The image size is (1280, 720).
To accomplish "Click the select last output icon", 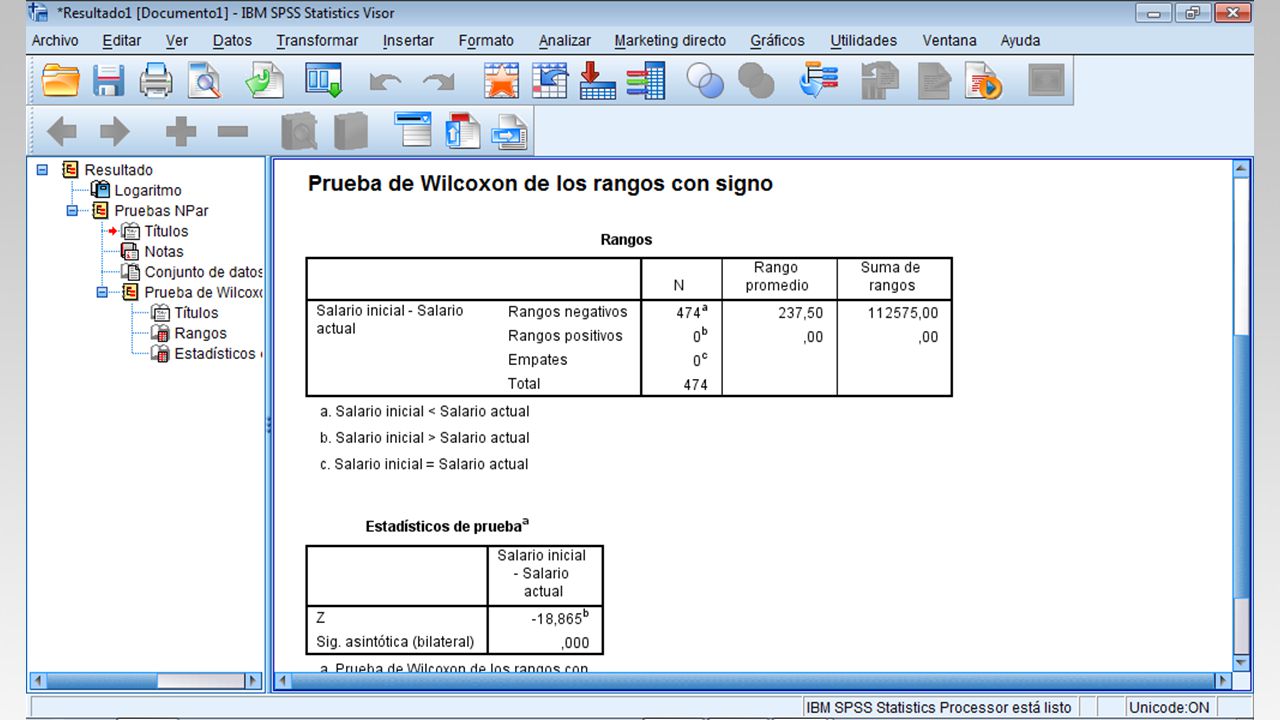I will point(817,81).
